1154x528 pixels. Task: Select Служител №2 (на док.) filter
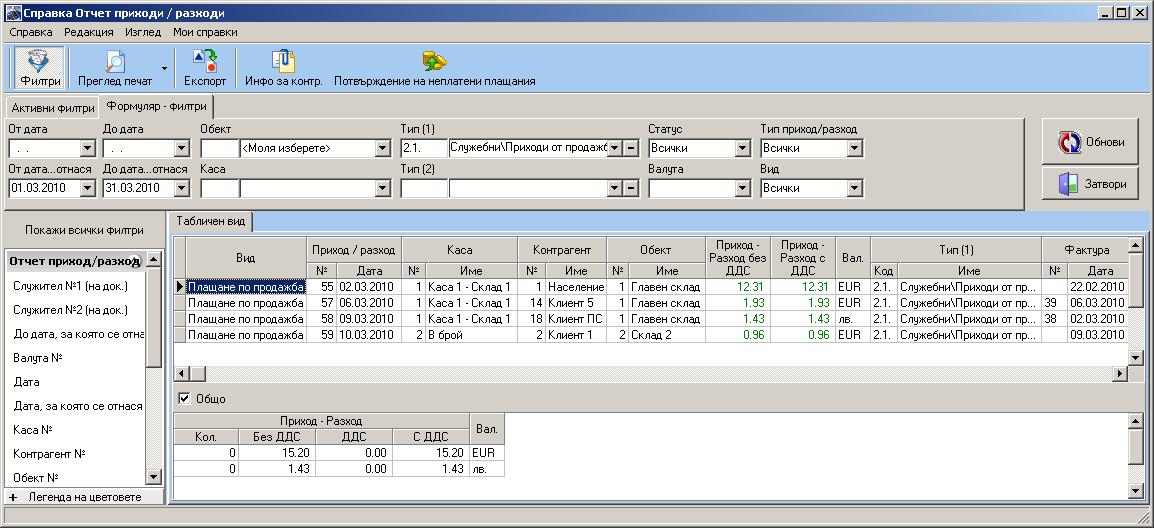(71, 310)
